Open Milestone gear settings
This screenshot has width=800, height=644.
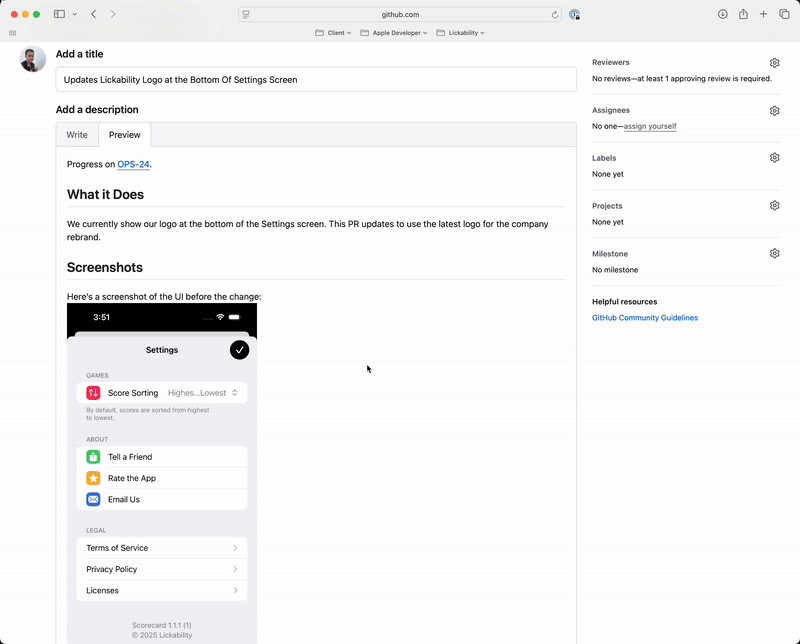click(774, 254)
